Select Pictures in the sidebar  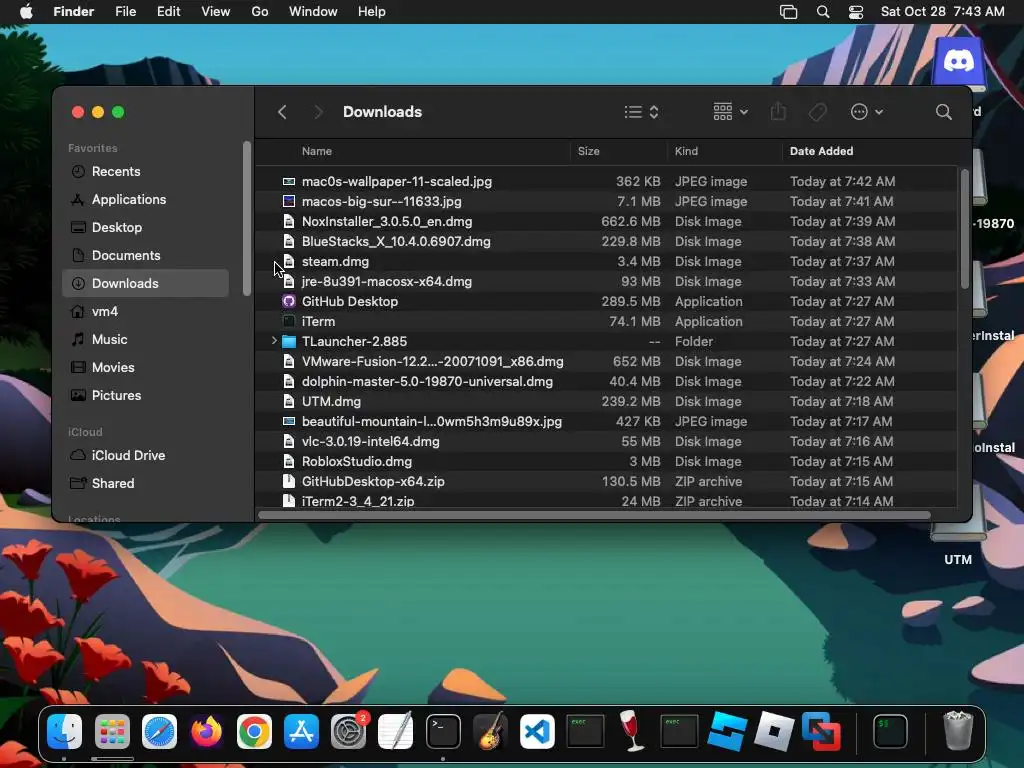(145, 395)
